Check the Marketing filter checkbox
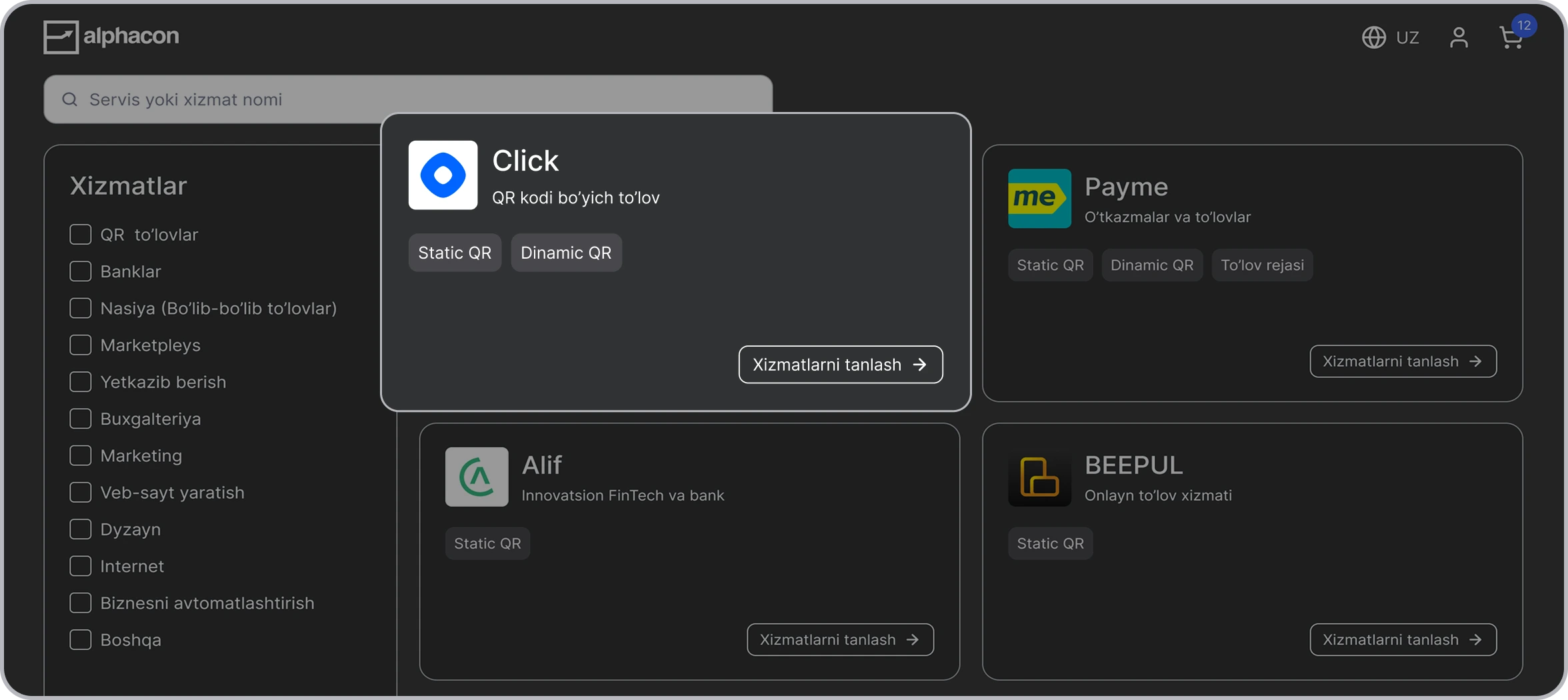 (81, 455)
